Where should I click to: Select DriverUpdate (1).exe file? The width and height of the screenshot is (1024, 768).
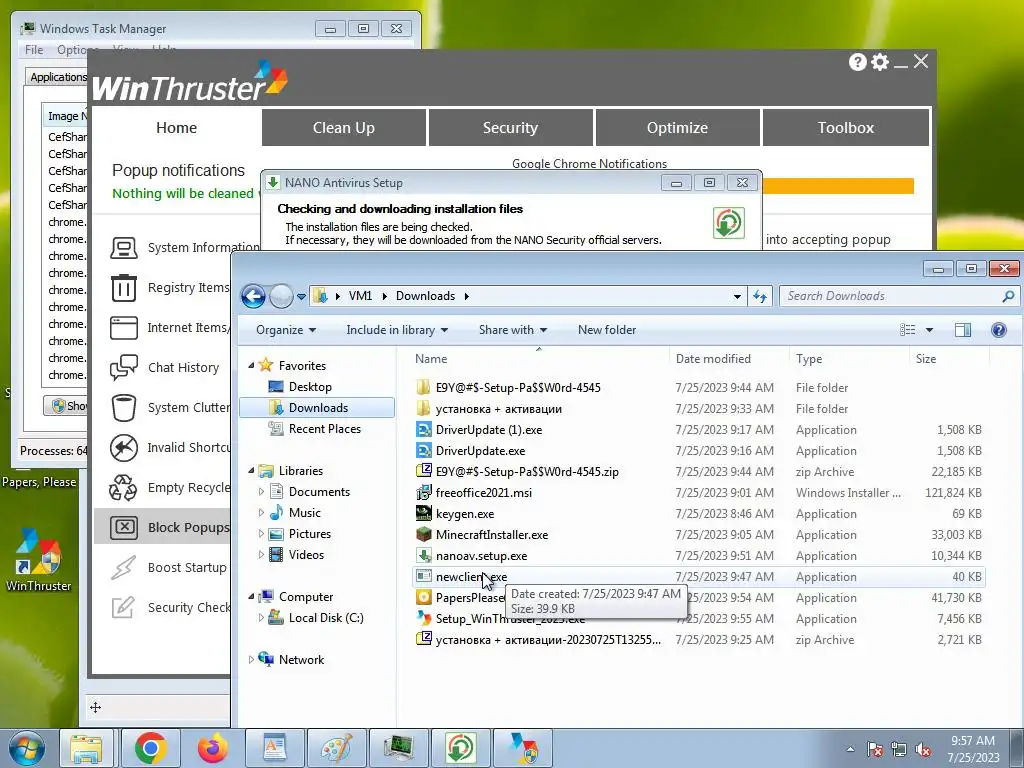coord(488,430)
